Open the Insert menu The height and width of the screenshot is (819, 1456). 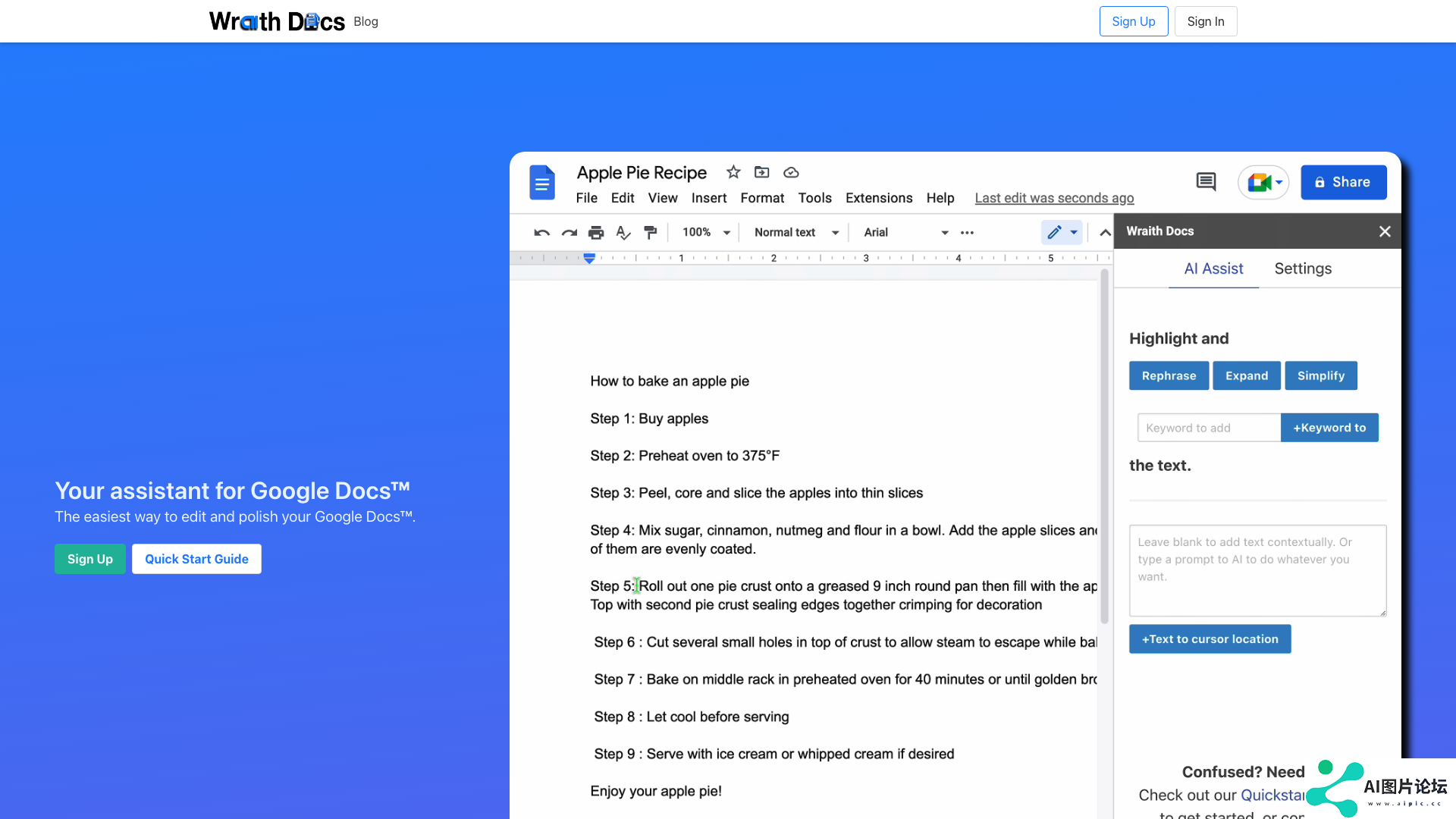[709, 198]
